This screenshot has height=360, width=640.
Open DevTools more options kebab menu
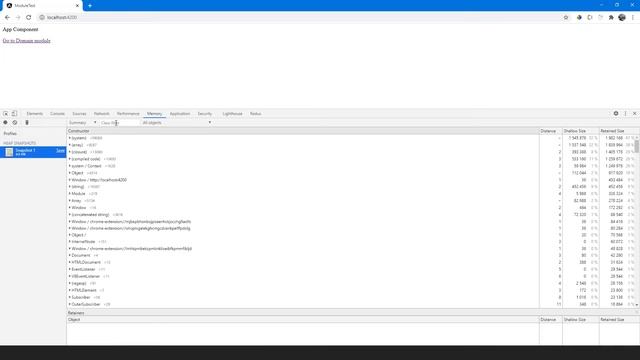click(625, 113)
